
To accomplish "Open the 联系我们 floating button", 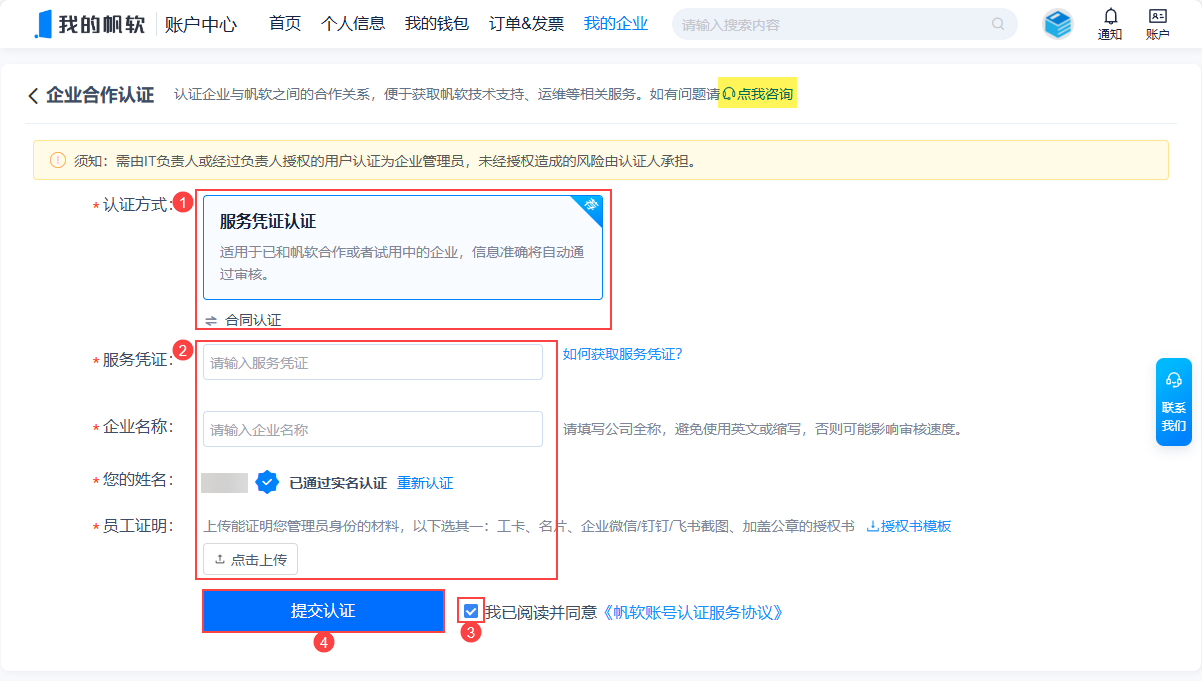I will [x=1174, y=402].
